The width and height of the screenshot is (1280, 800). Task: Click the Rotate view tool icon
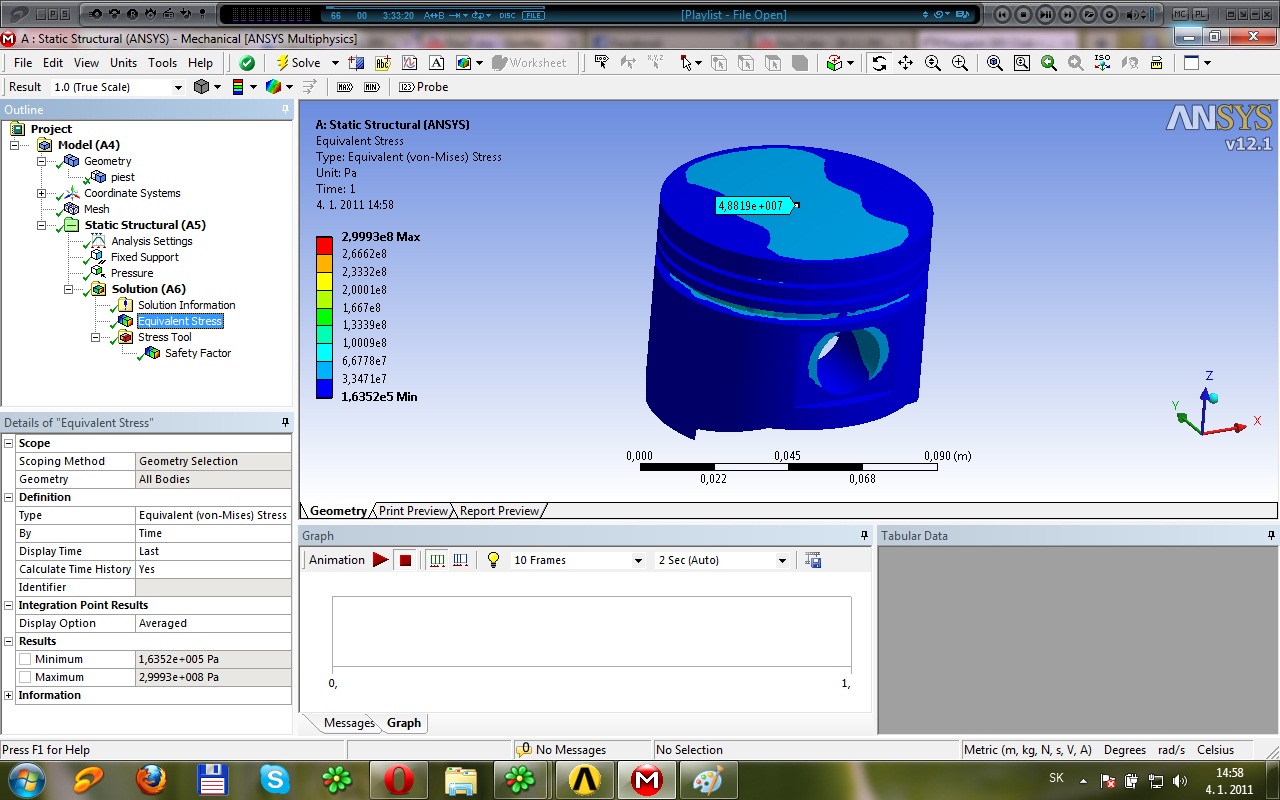tap(879, 63)
